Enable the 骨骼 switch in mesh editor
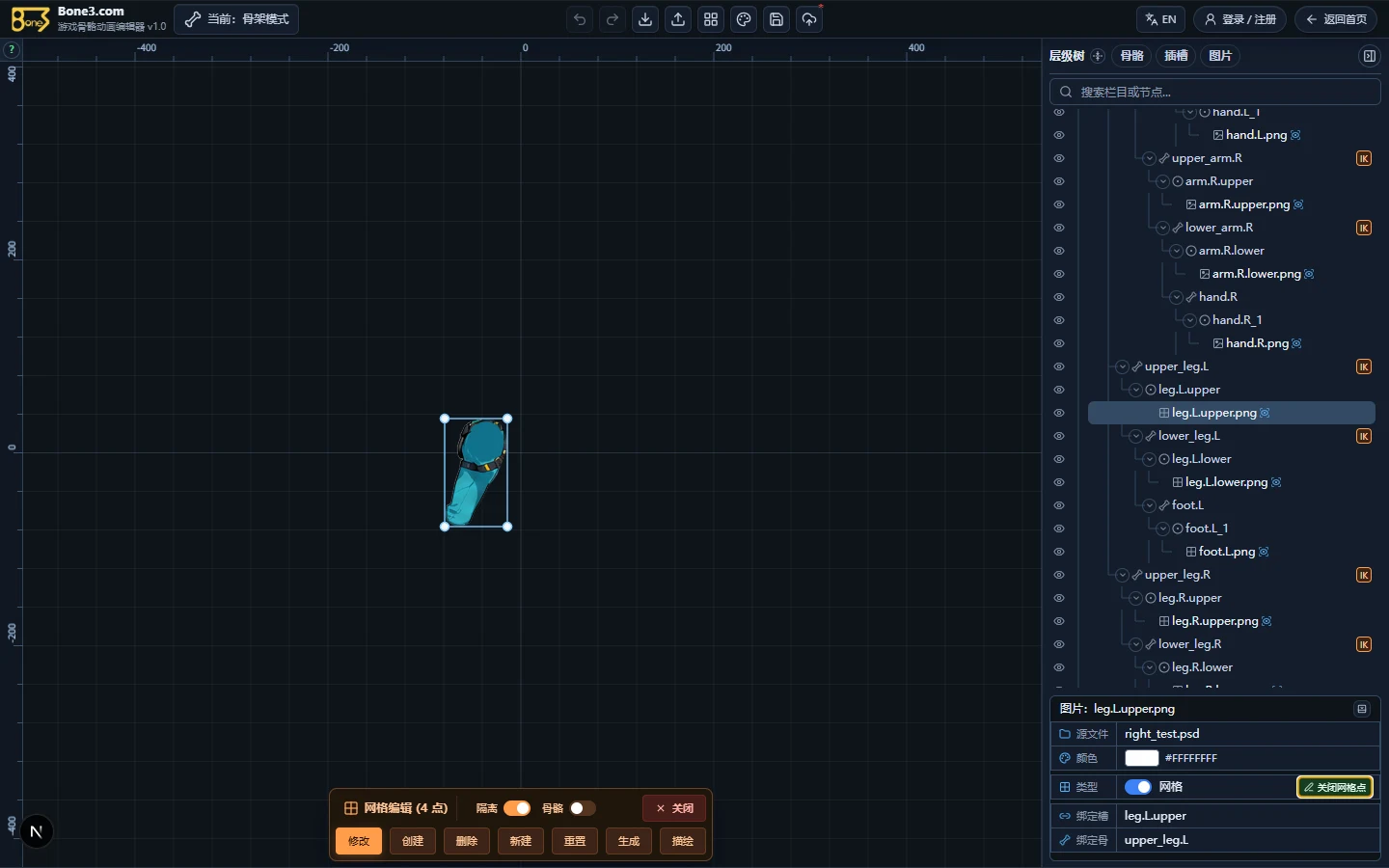1389x868 pixels. [583, 808]
